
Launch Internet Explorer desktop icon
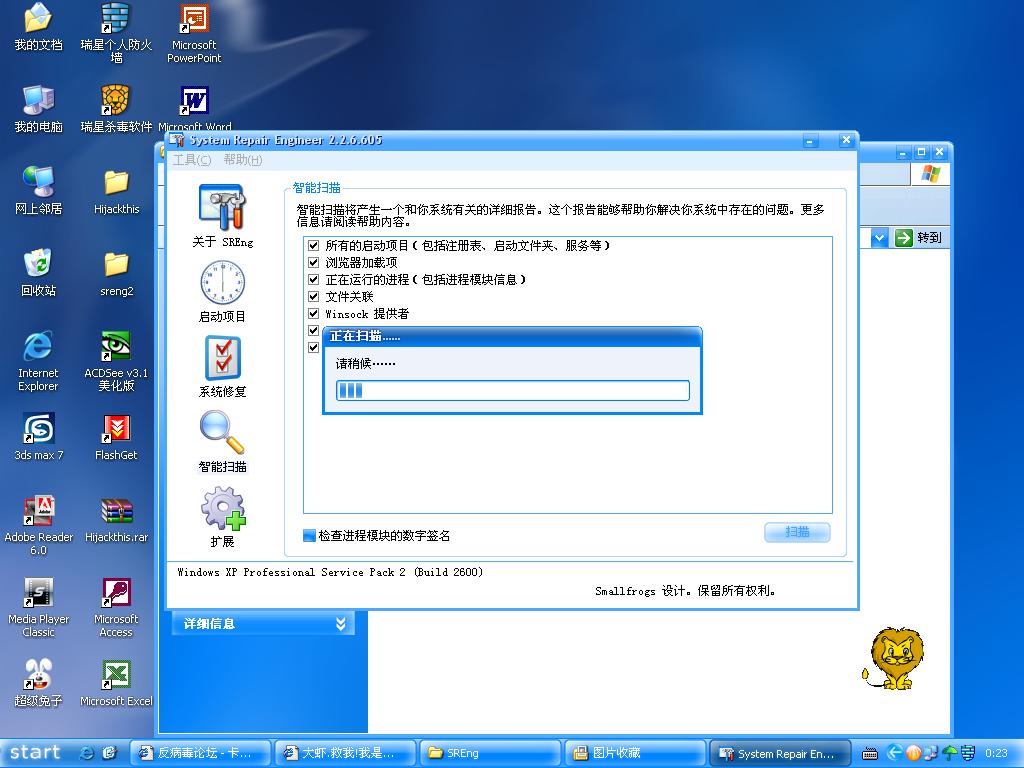pos(38,362)
